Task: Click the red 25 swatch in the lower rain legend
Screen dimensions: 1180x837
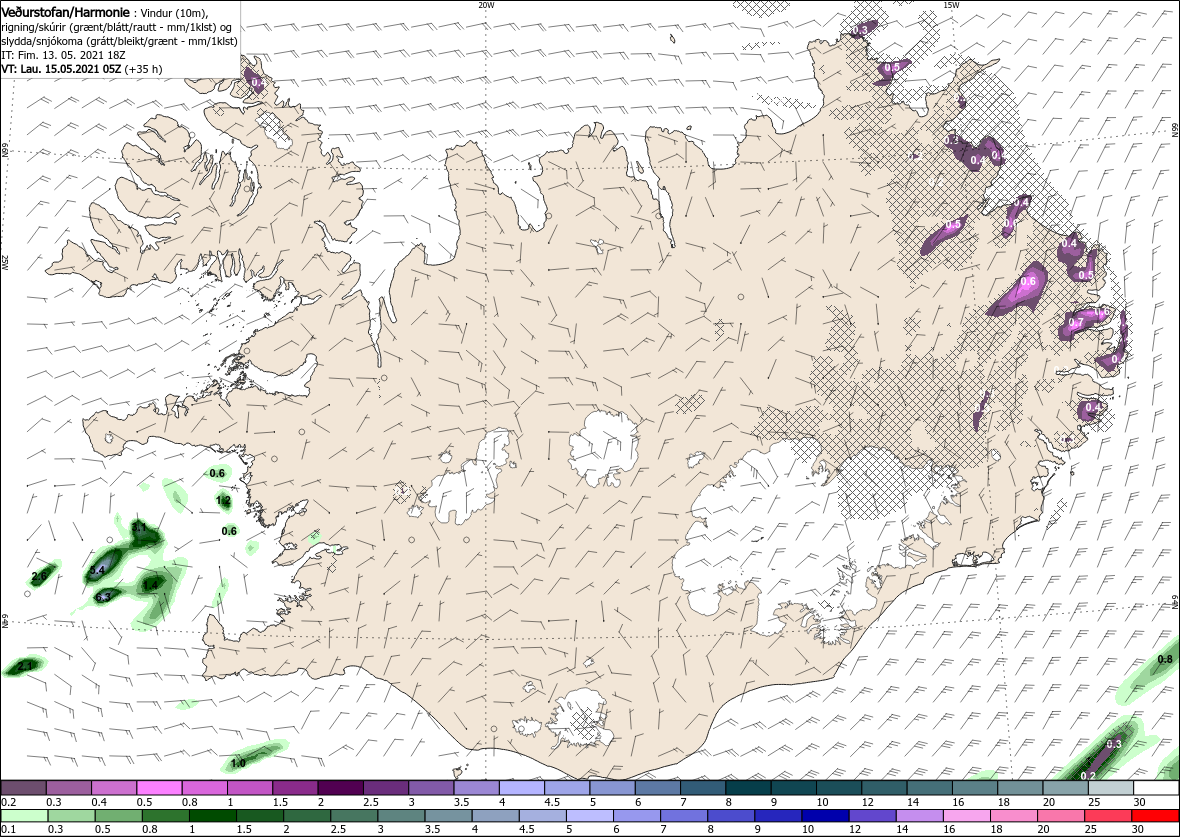Action: click(1109, 816)
